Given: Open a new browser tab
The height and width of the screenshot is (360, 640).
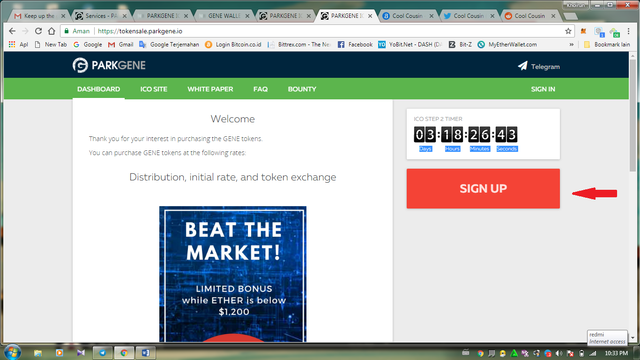Looking at the screenshot, I should [571, 16].
